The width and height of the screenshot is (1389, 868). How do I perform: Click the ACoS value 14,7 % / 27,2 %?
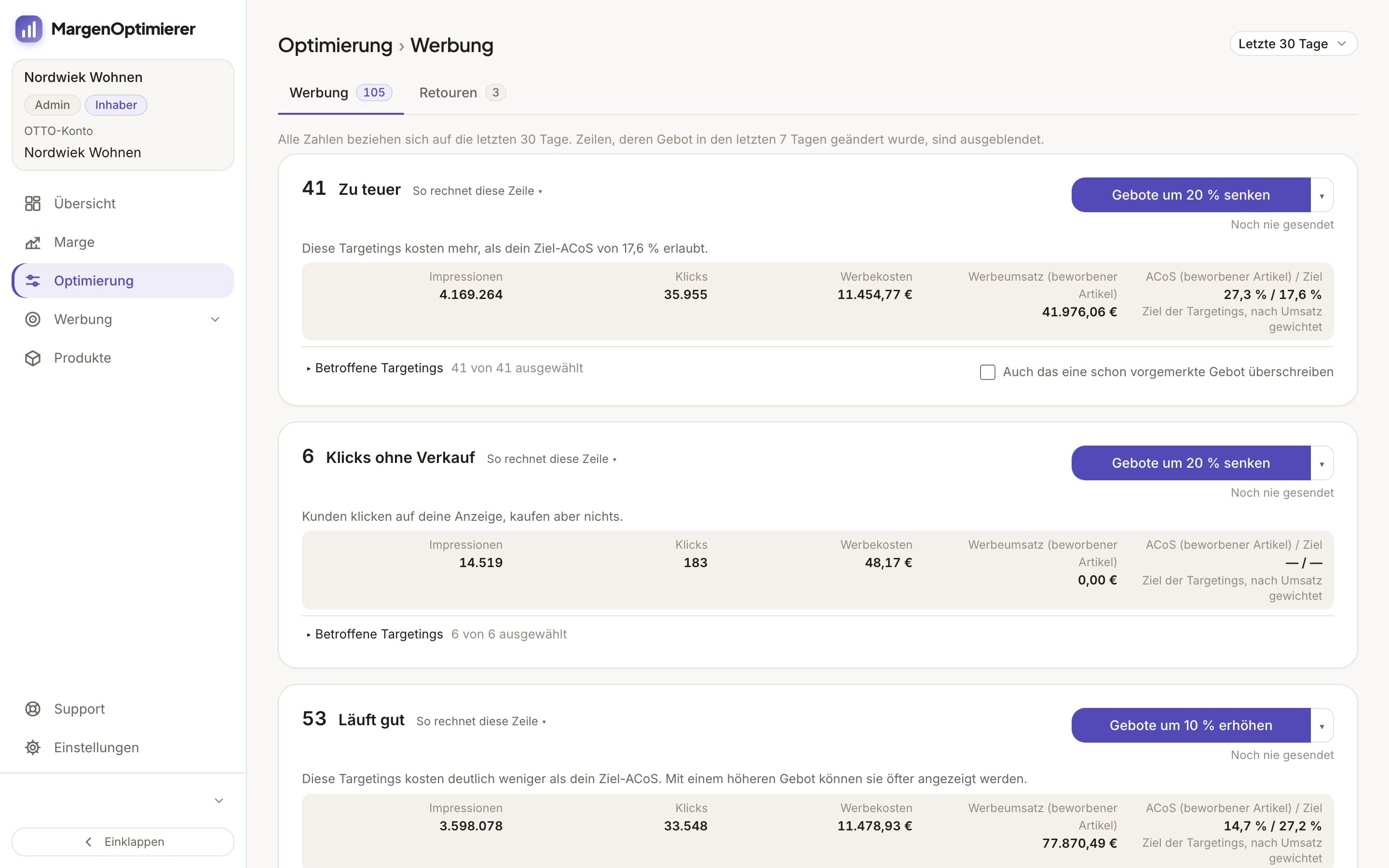1272,826
